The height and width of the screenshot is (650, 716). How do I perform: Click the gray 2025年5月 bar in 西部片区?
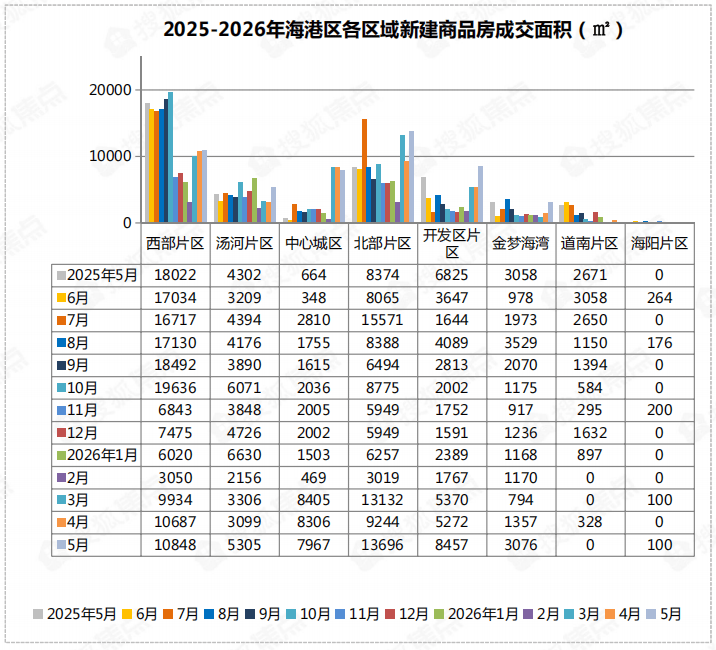147,163
